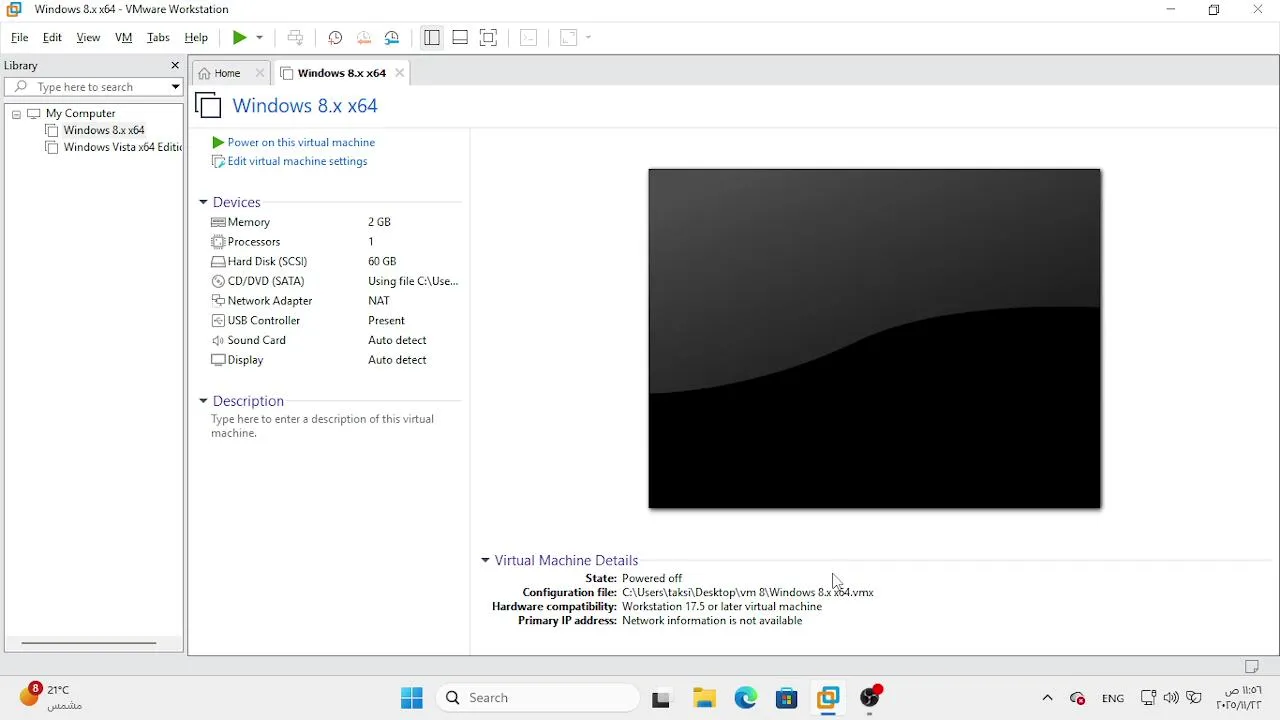This screenshot has height=720, width=1280.
Task: Click the 'Powered off' state value
Action: [x=652, y=579]
